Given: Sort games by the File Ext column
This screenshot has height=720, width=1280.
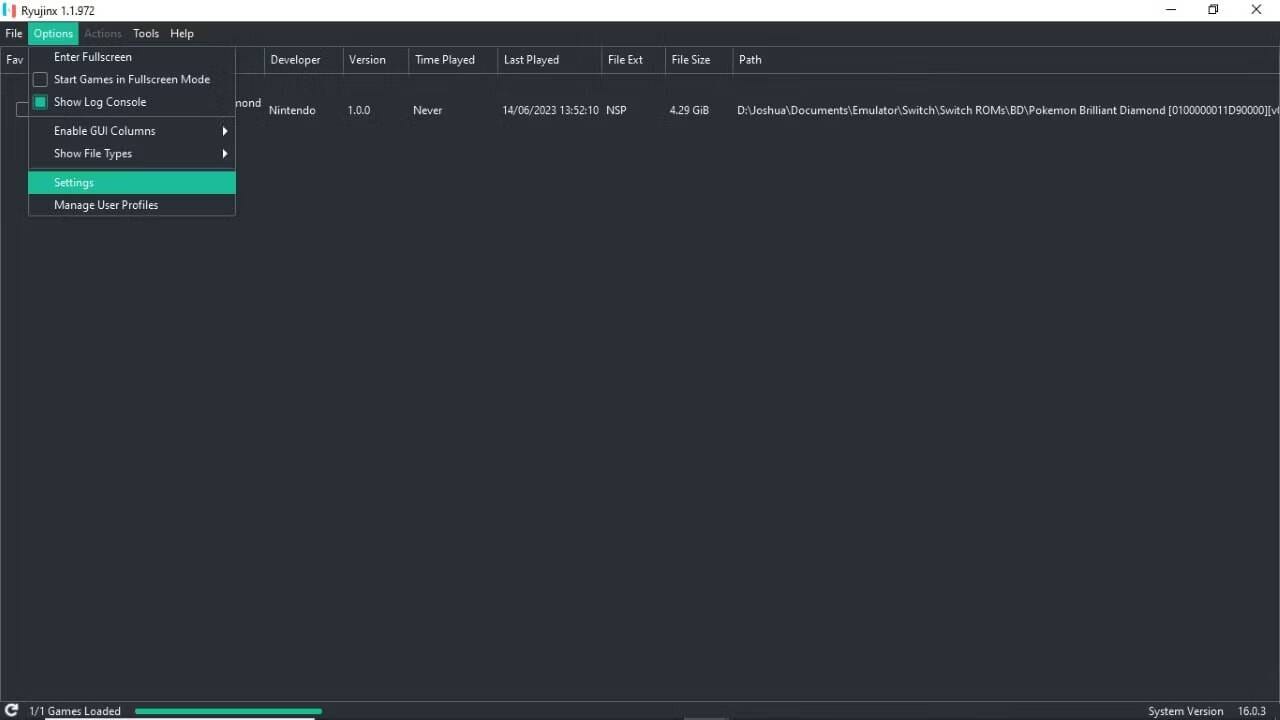Looking at the screenshot, I should 633,60.
